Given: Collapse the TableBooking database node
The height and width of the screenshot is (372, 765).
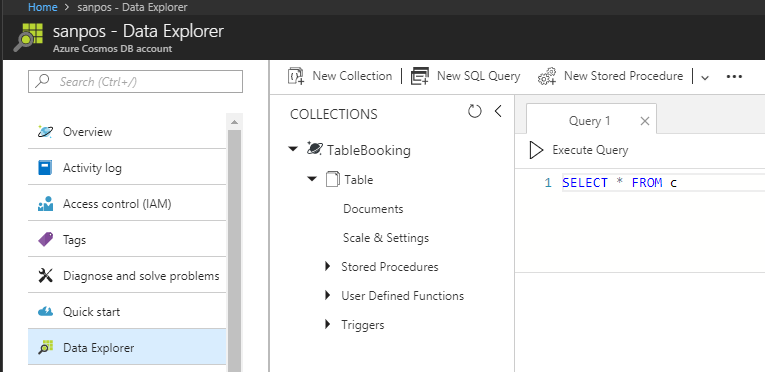Looking at the screenshot, I should point(293,149).
